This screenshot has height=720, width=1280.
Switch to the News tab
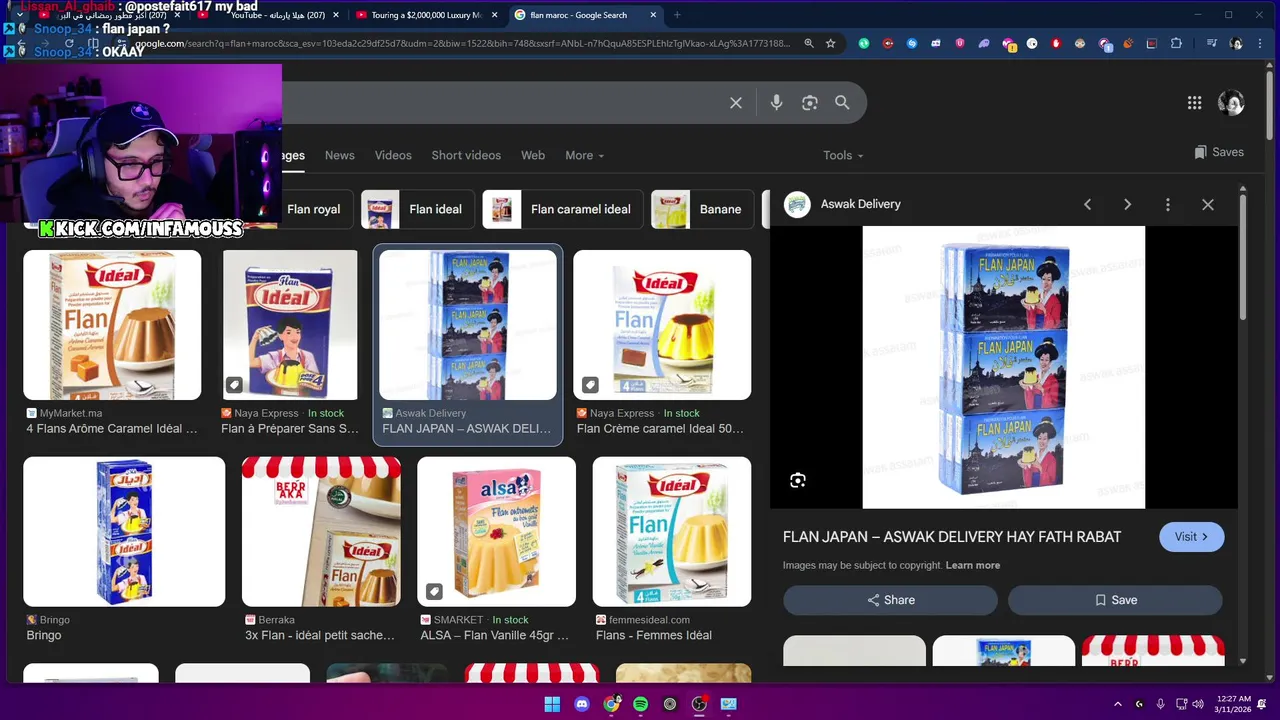coord(339,155)
